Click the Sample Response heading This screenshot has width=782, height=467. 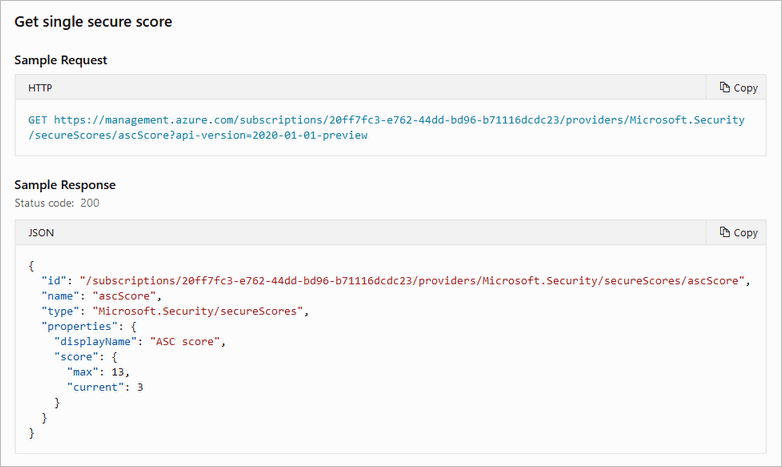pyautogui.click(x=65, y=185)
